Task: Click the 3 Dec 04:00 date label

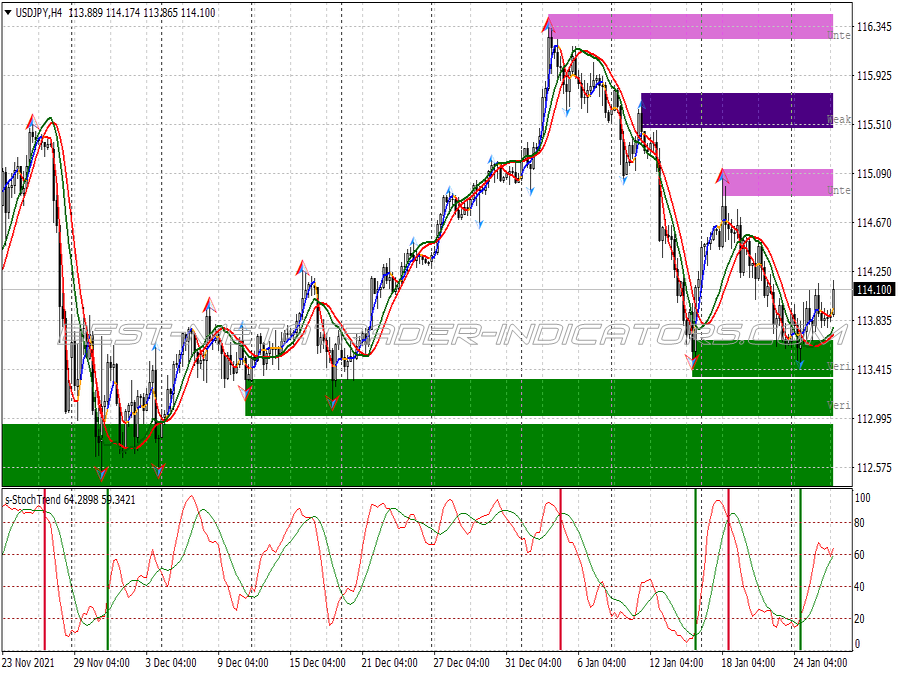Action: coord(171,662)
